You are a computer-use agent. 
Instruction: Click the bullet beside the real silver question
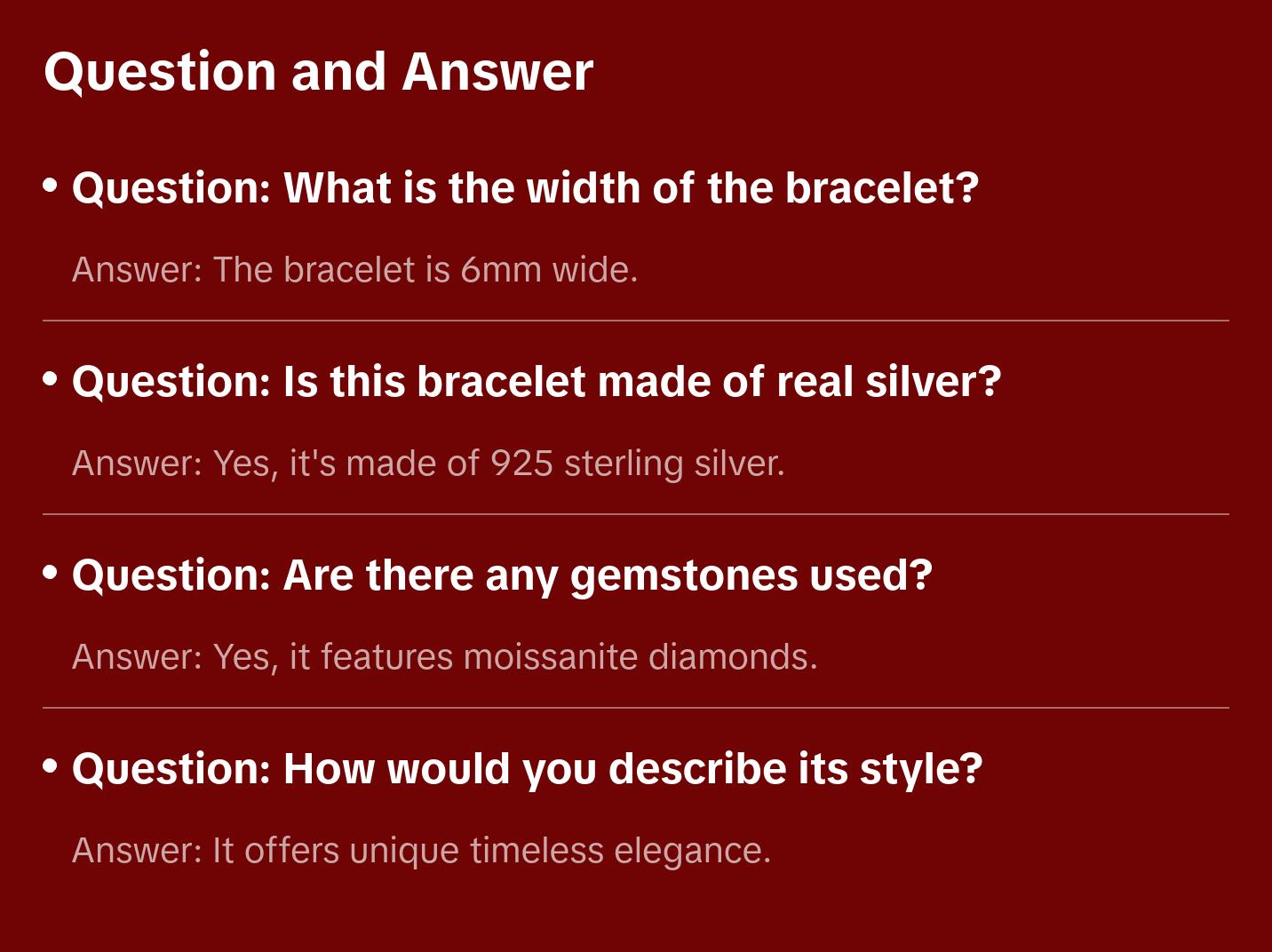tap(51, 379)
